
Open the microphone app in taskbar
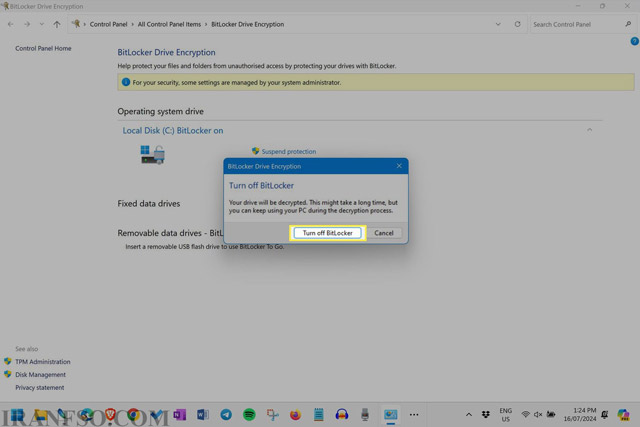pyautogui.click(x=365, y=415)
